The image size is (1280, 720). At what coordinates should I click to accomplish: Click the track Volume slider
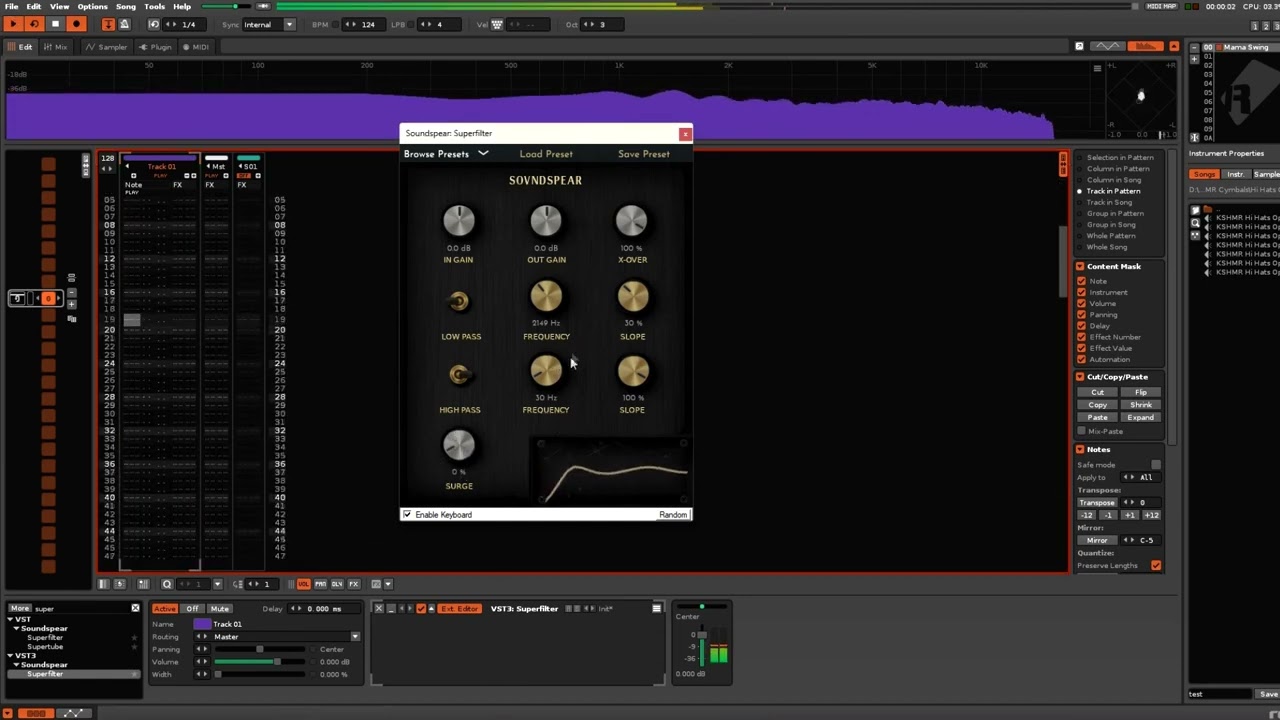tap(260, 662)
